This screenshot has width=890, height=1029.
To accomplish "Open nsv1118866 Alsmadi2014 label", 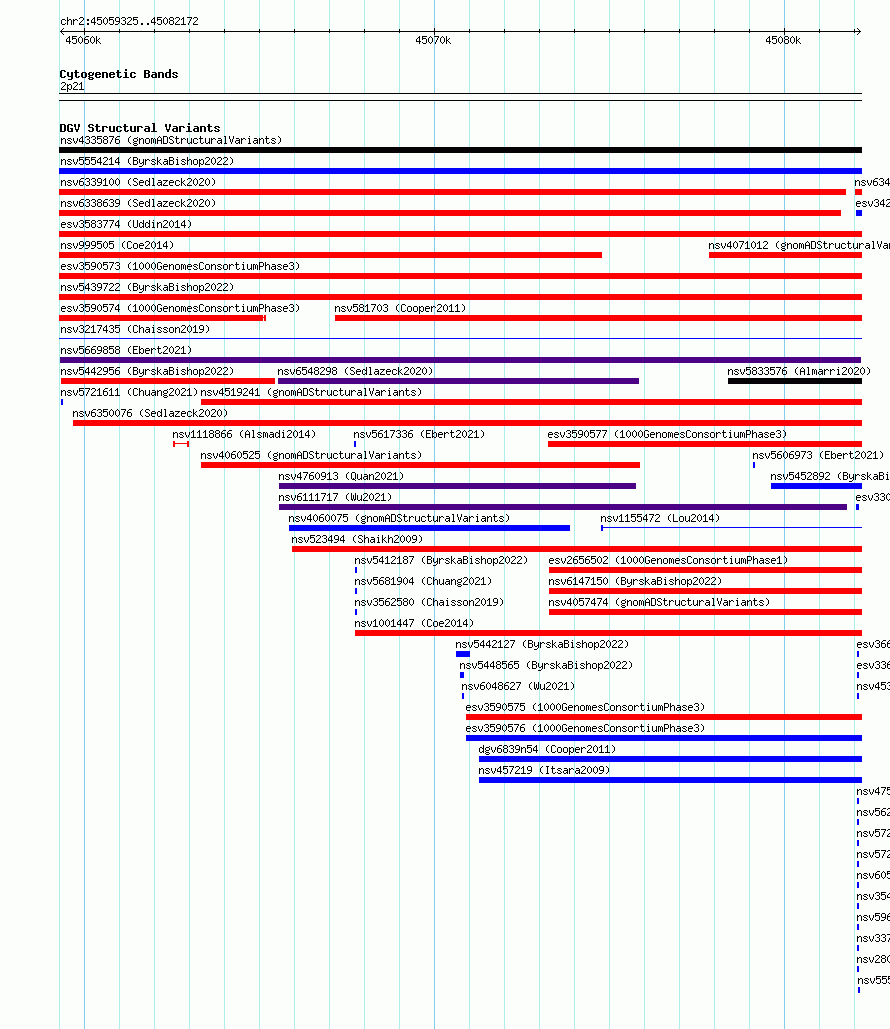I will [244, 434].
